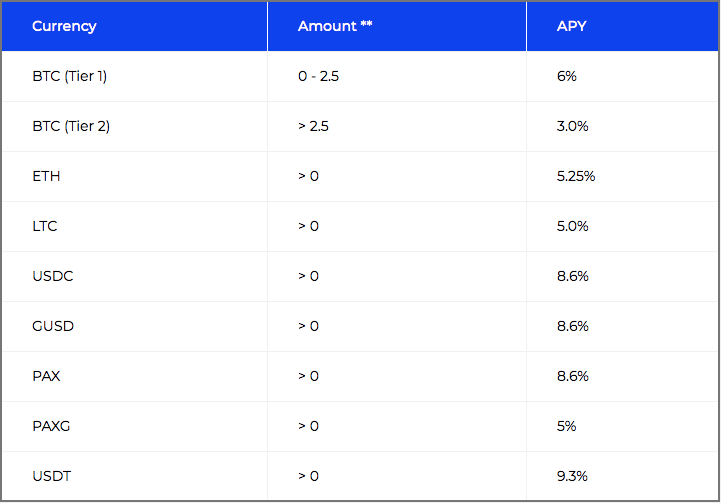
Task: Click the > 2.5 amount value
Action: (x=313, y=126)
